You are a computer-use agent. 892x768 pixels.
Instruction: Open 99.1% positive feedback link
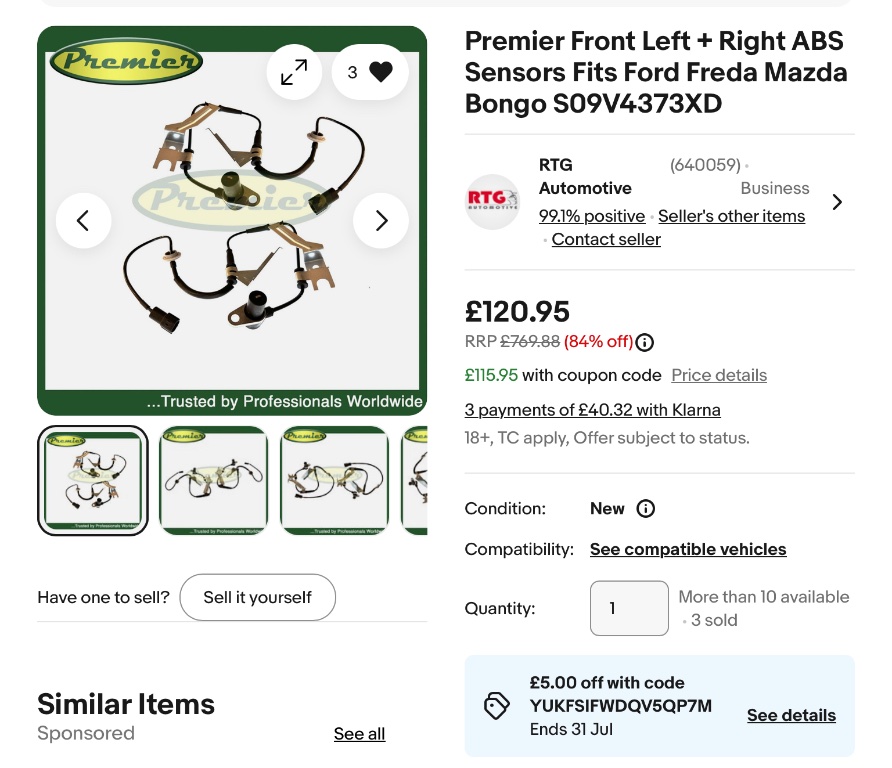[x=592, y=216]
